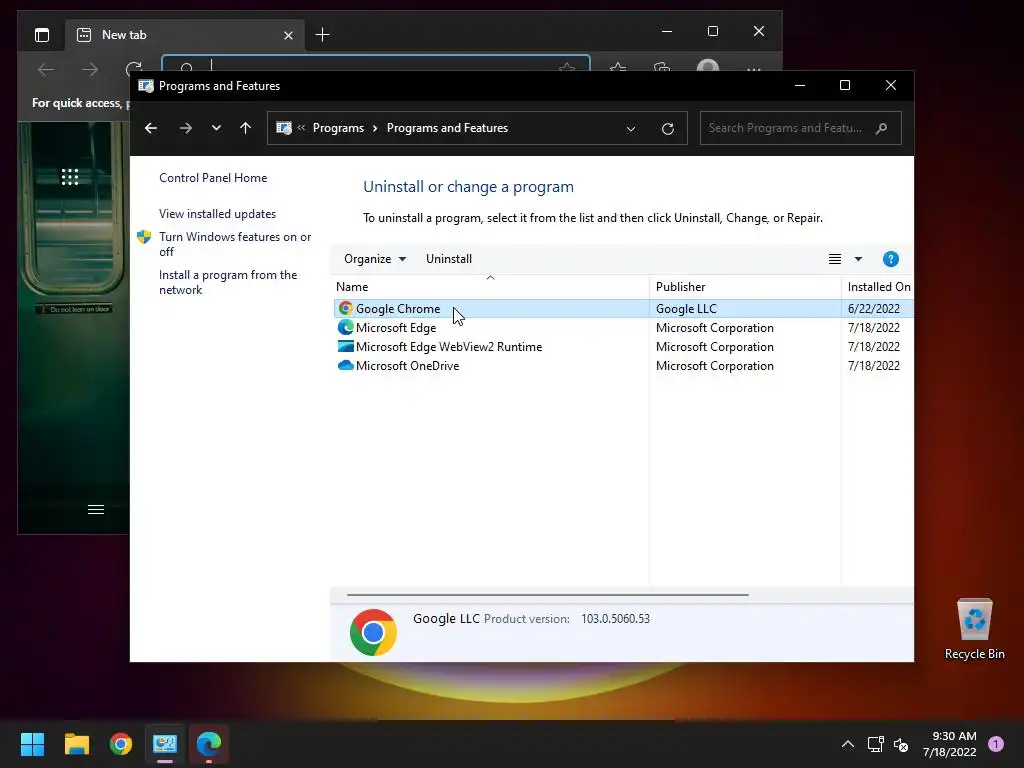The image size is (1024, 768).
Task: Click product version 103.0.5060.53 text
Action: point(615,619)
